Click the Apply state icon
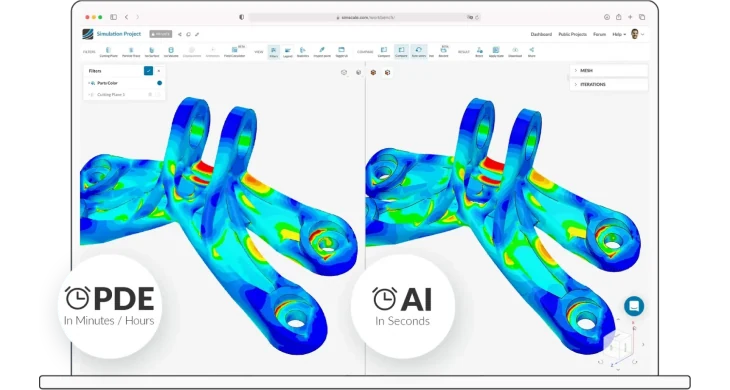The height and width of the screenshot is (390, 730). (496, 52)
